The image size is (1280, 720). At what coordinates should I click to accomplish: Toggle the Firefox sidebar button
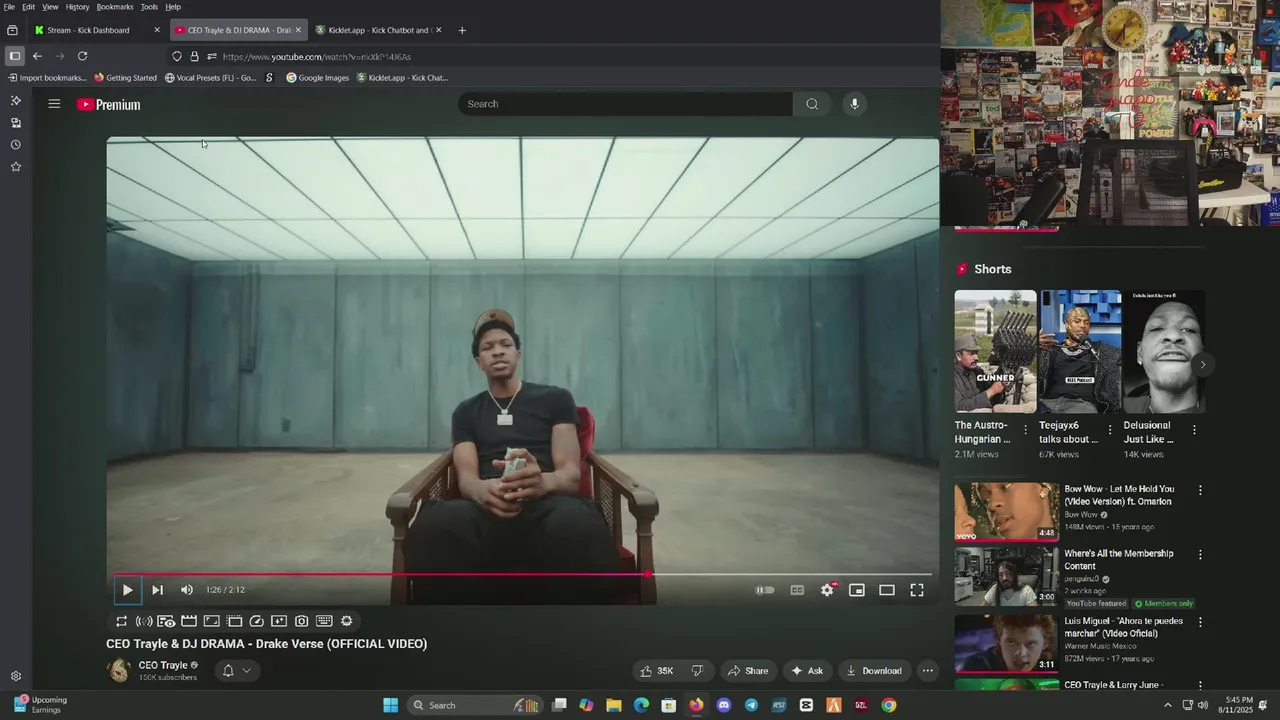click(14, 56)
